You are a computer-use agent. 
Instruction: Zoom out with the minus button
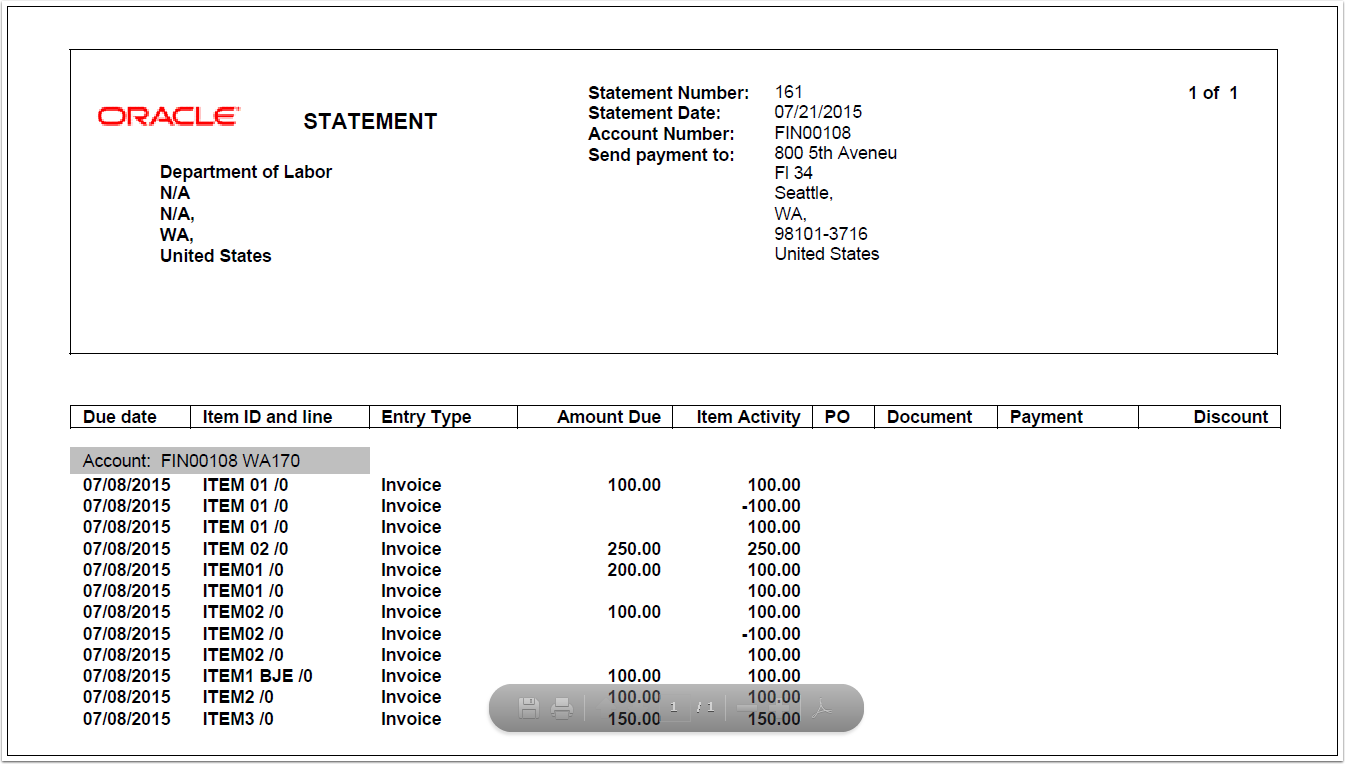(747, 708)
